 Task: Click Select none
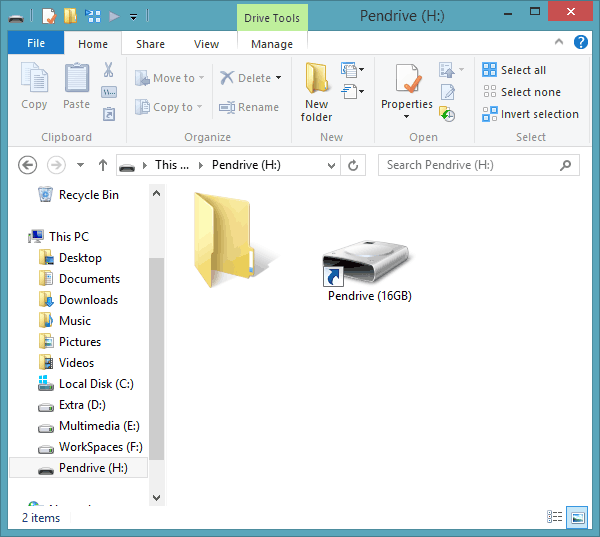pyautogui.click(x=522, y=92)
